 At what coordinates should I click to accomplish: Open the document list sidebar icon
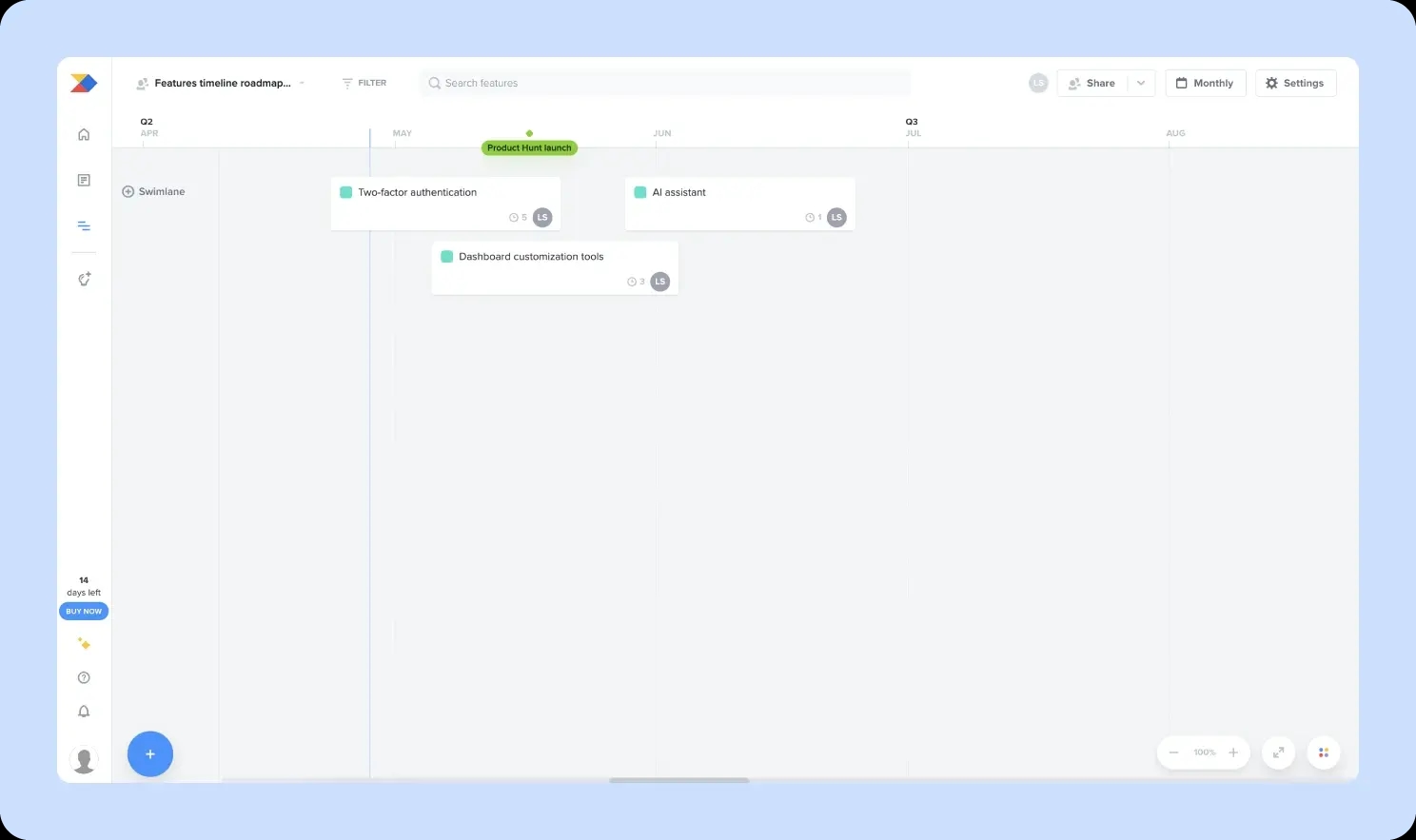pyautogui.click(x=84, y=180)
